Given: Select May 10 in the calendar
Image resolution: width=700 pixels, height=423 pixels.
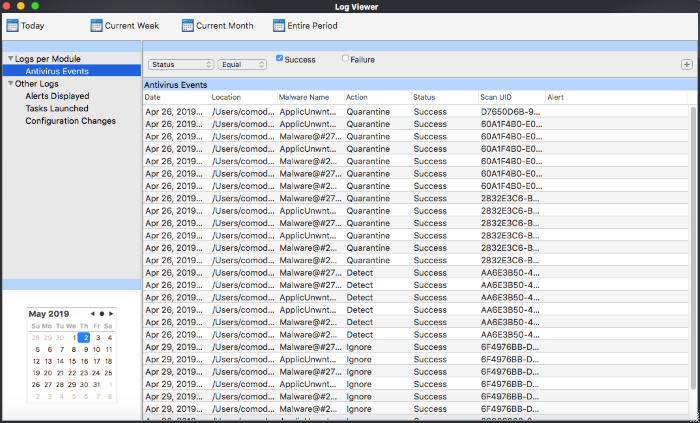Looking at the screenshot, I should pyautogui.click(x=96, y=350).
